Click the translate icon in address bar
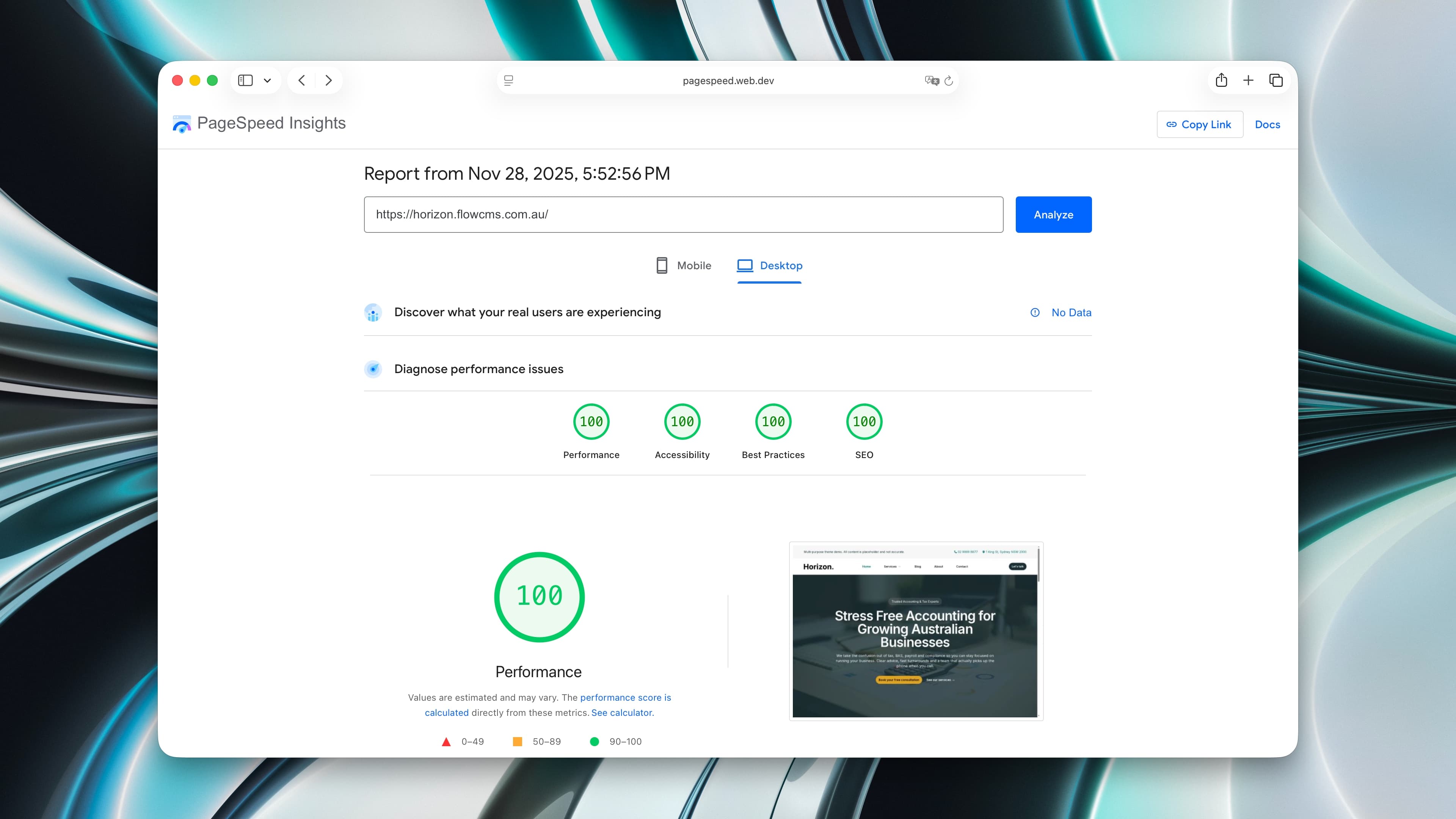The image size is (1456, 819). [932, 81]
